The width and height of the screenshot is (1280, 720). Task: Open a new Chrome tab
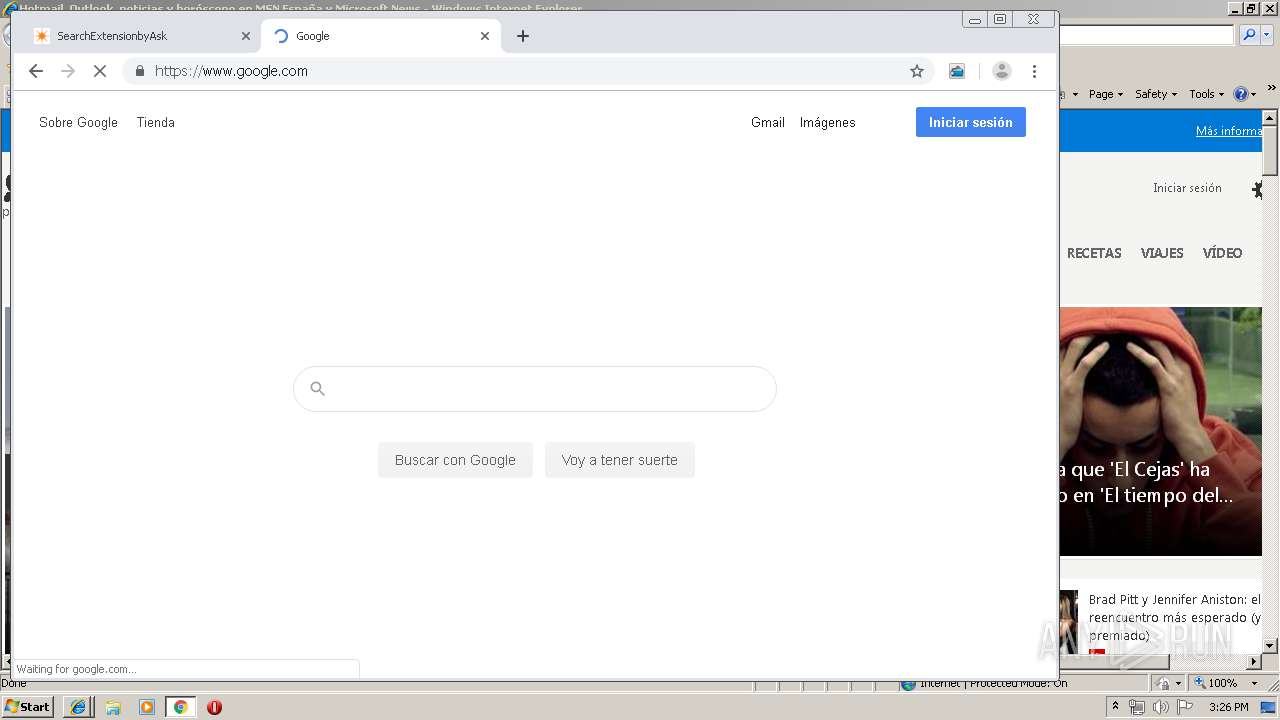(523, 36)
